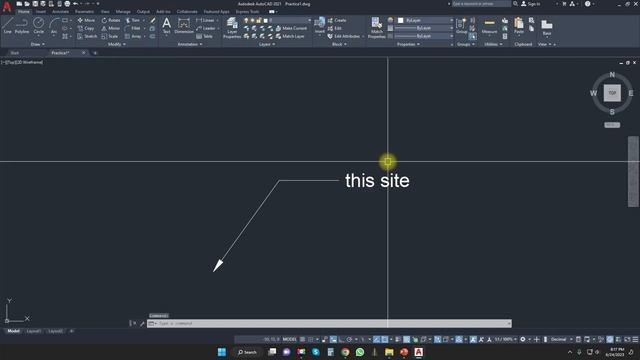640x360 pixels.
Task: Open the Start file tab
Action: pyautogui.click(x=15, y=53)
